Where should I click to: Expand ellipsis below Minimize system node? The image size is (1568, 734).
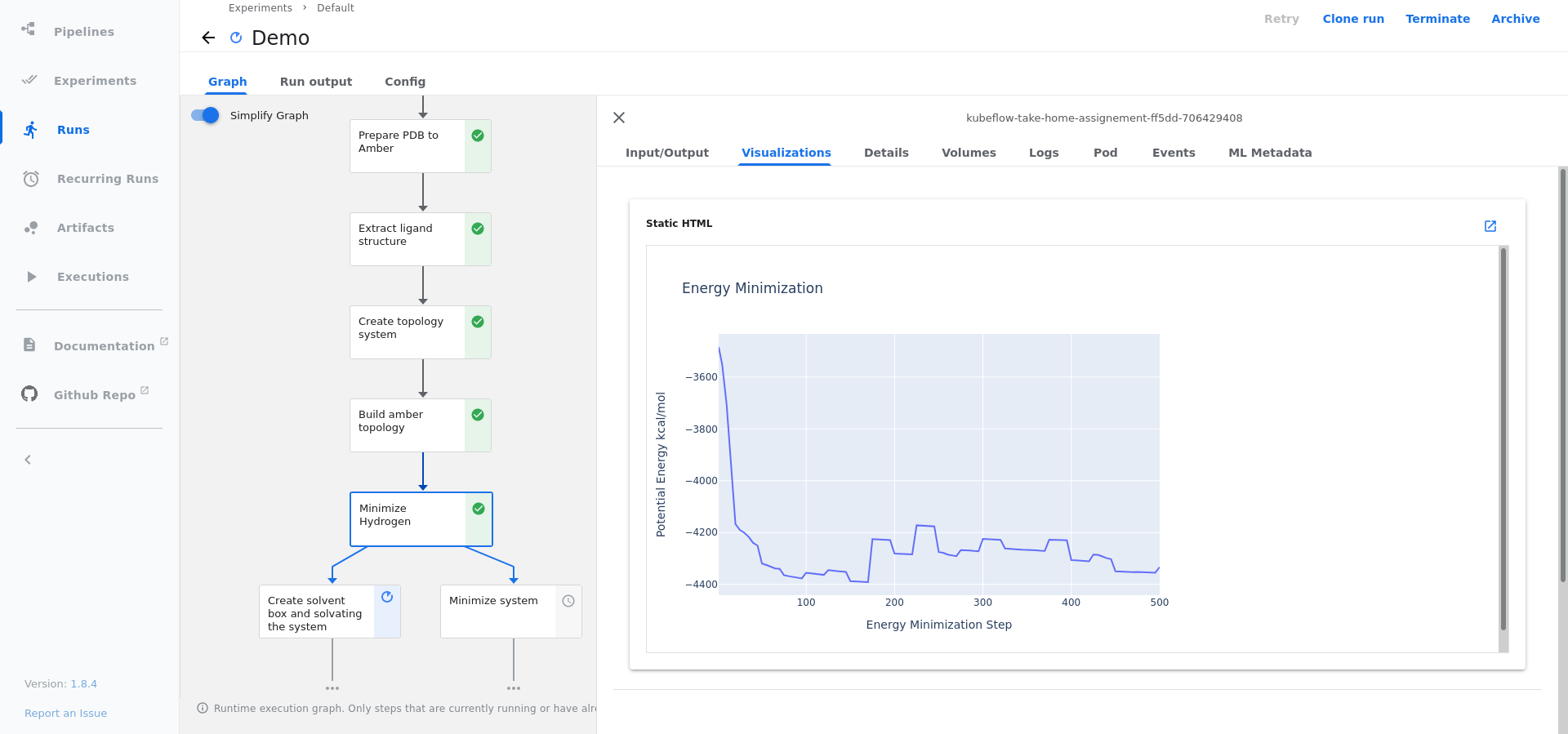tap(514, 688)
